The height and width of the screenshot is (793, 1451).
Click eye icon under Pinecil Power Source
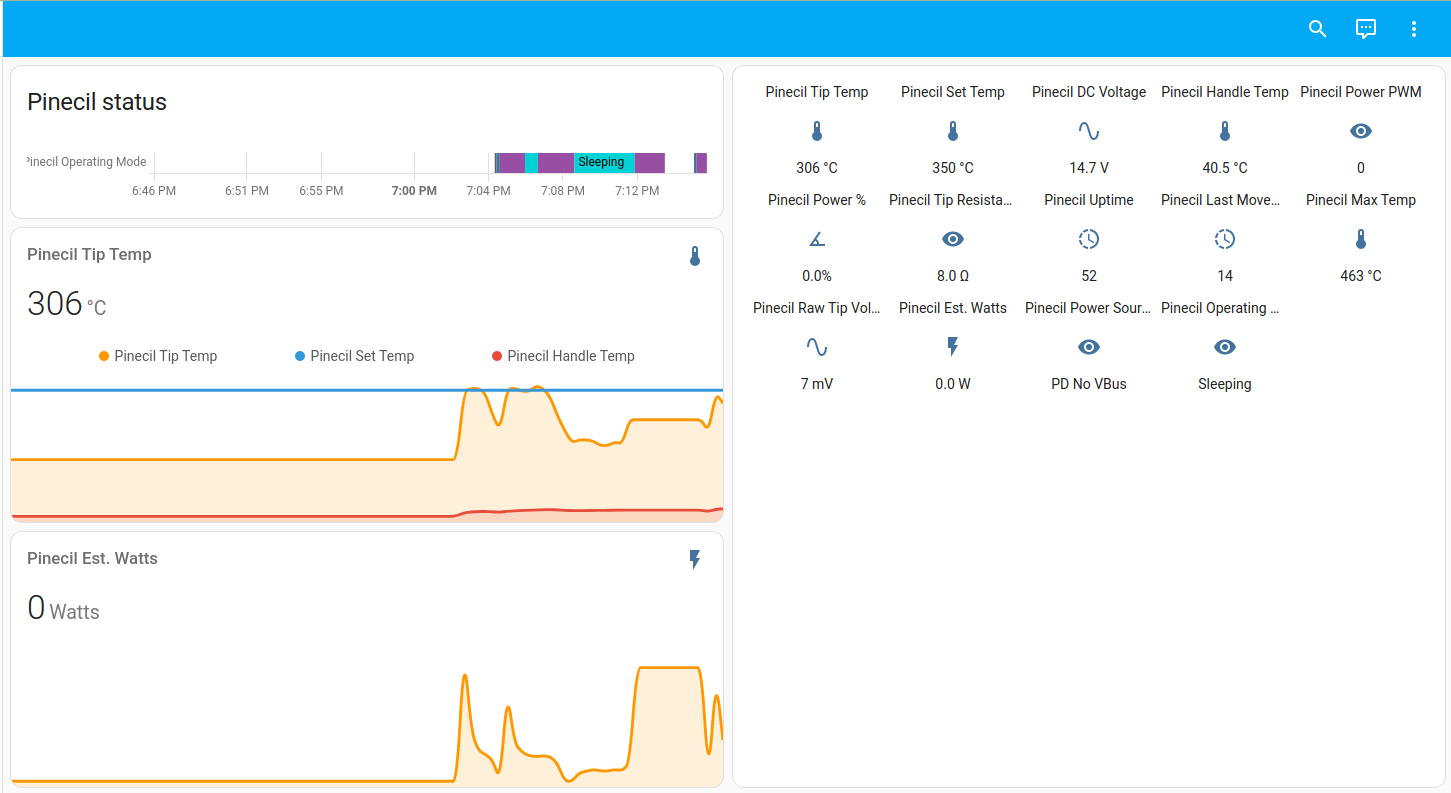(x=1088, y=347)
